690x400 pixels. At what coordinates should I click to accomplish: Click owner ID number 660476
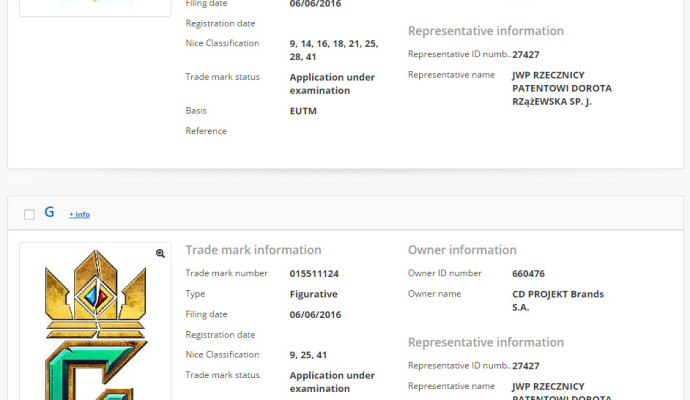coord(530,273)
